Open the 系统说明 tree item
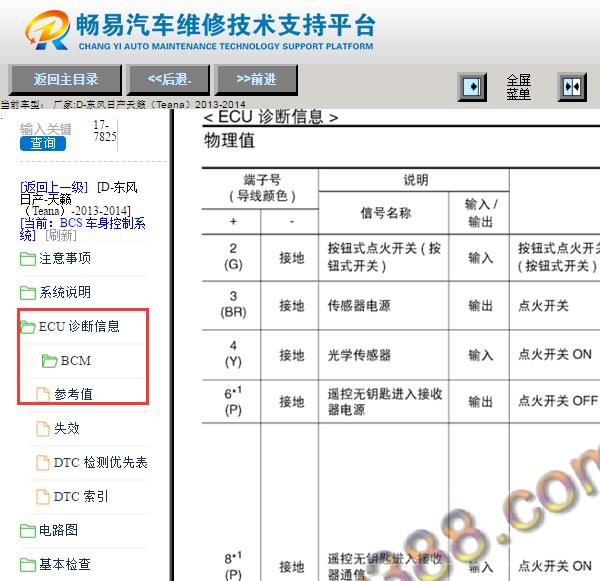The width and height of the screenshot is (600, 581). point(65,292)
